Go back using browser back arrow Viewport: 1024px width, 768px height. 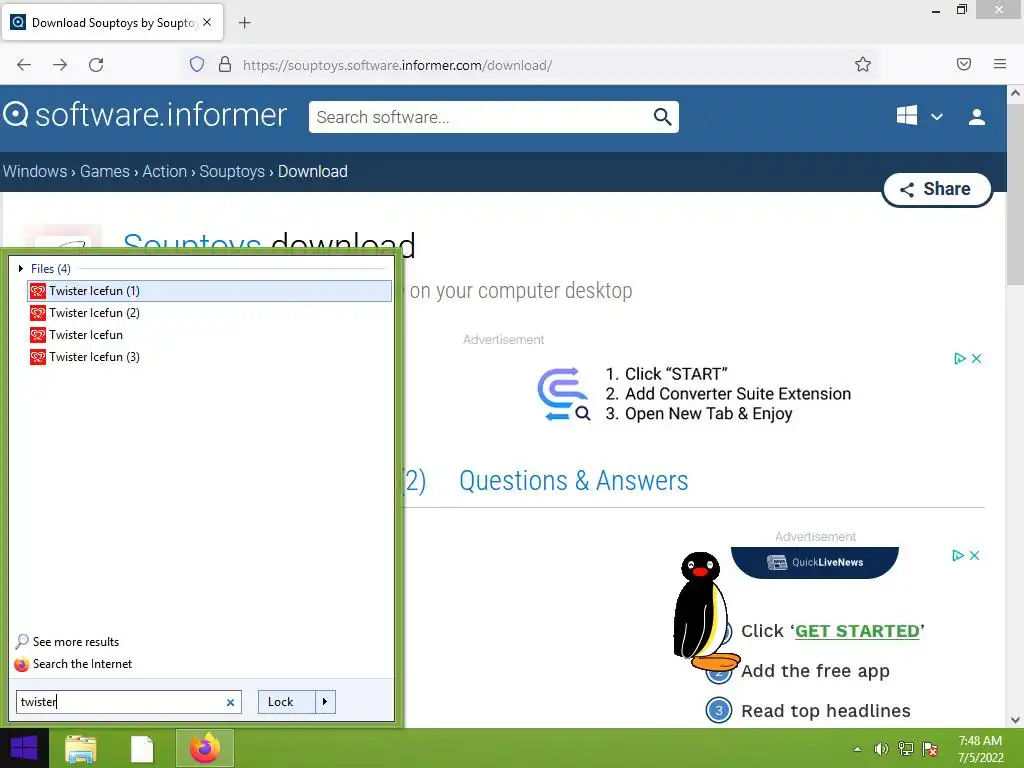24,64
